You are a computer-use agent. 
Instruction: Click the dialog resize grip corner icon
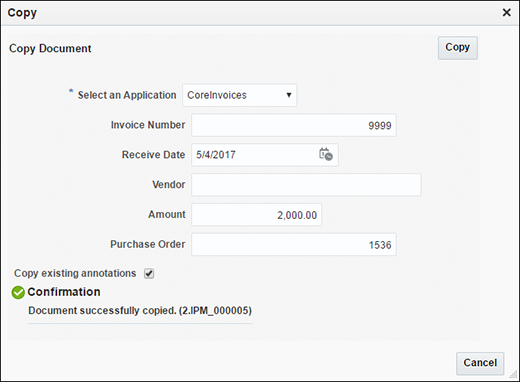coord(513,375)
